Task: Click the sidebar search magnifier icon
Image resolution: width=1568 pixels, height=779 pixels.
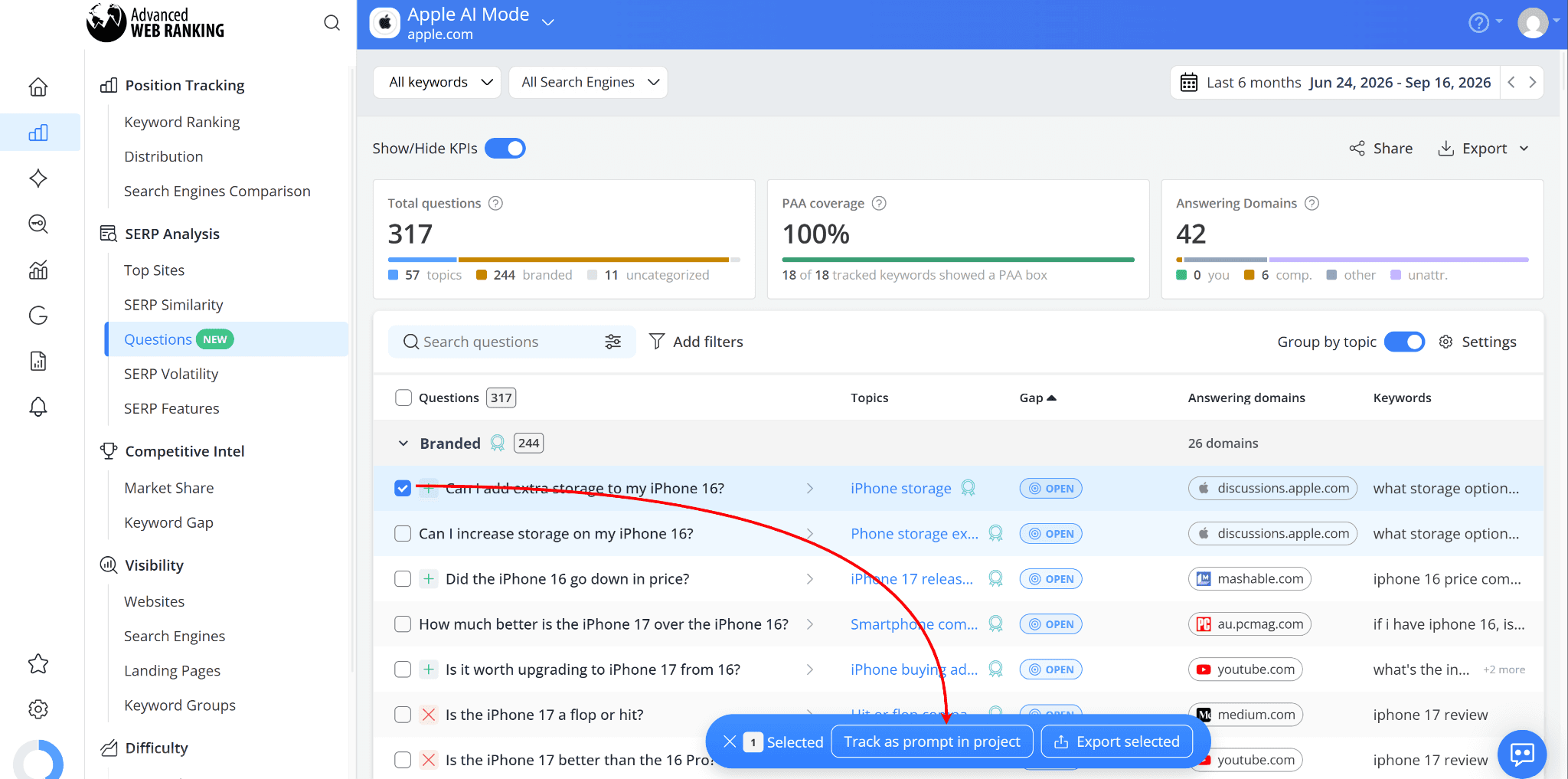Action: point(332,22)
